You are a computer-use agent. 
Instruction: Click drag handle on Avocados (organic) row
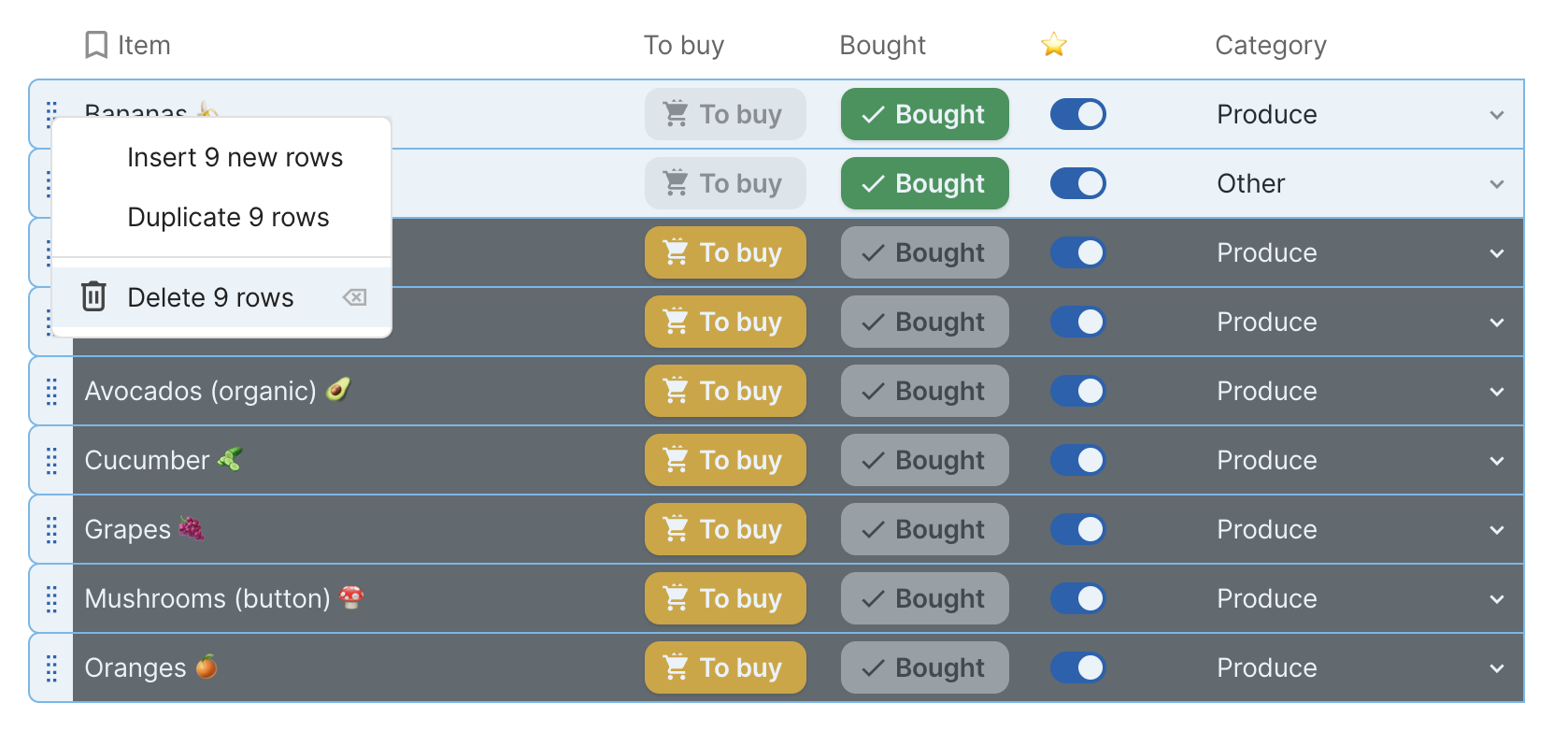(51, 391)
